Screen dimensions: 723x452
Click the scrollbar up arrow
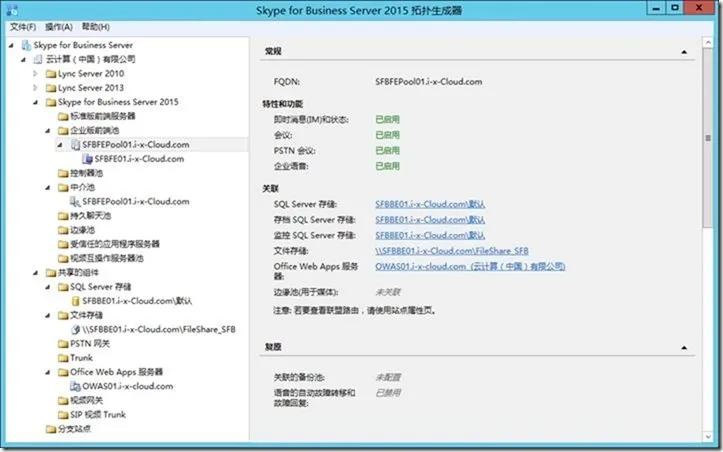coord(708,42)
